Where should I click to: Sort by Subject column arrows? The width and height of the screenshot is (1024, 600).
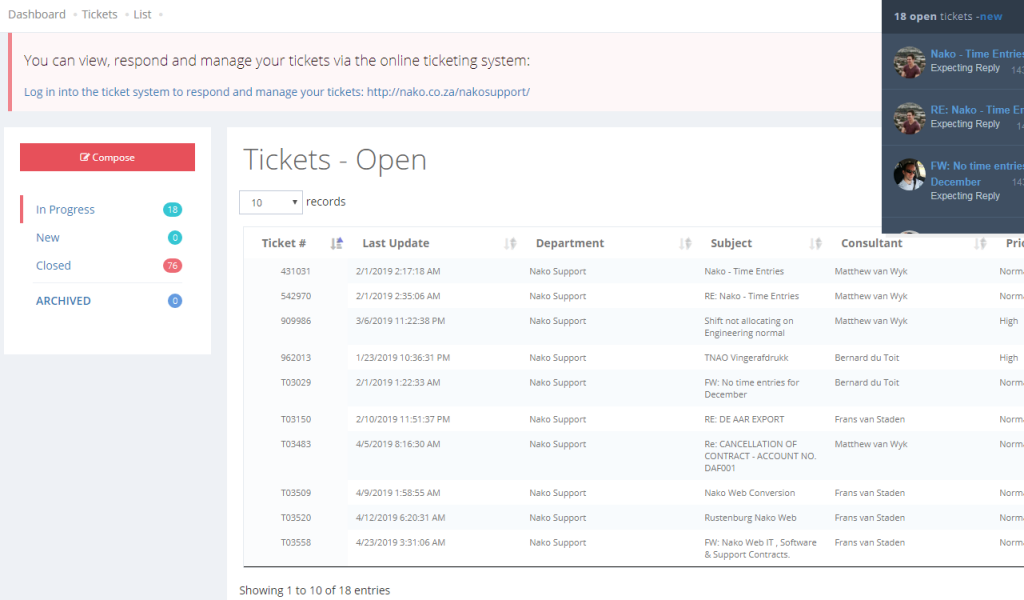(x=816, y=243)
